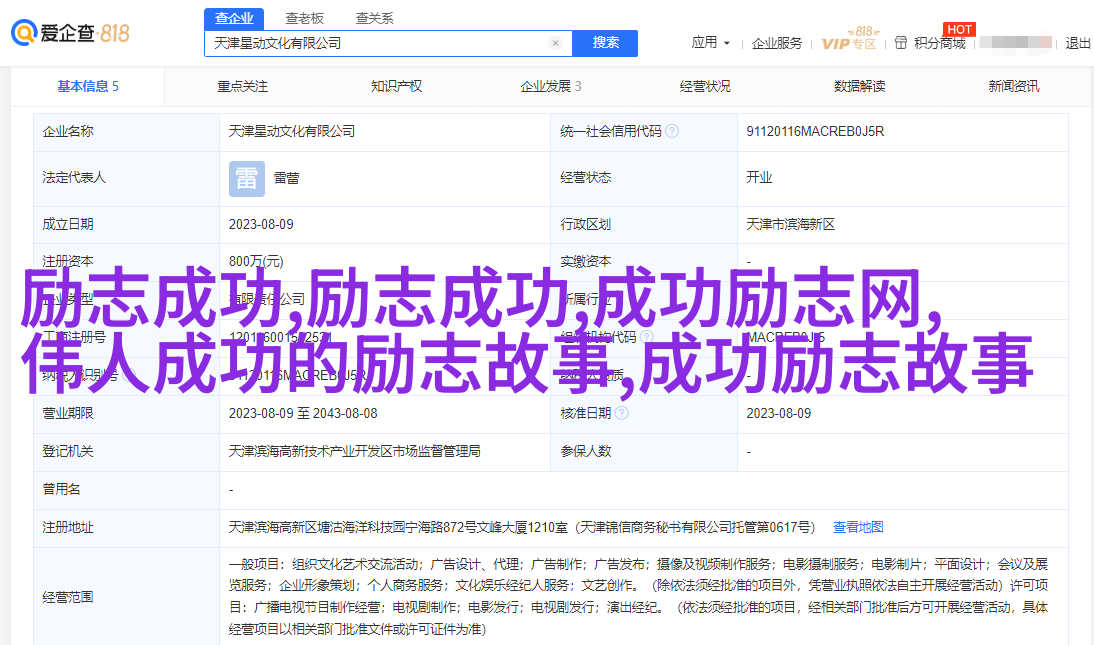Screen dimensions: 1094x645
Task: Click the 实缴资本 row label
Action: (x=585, y=261)
